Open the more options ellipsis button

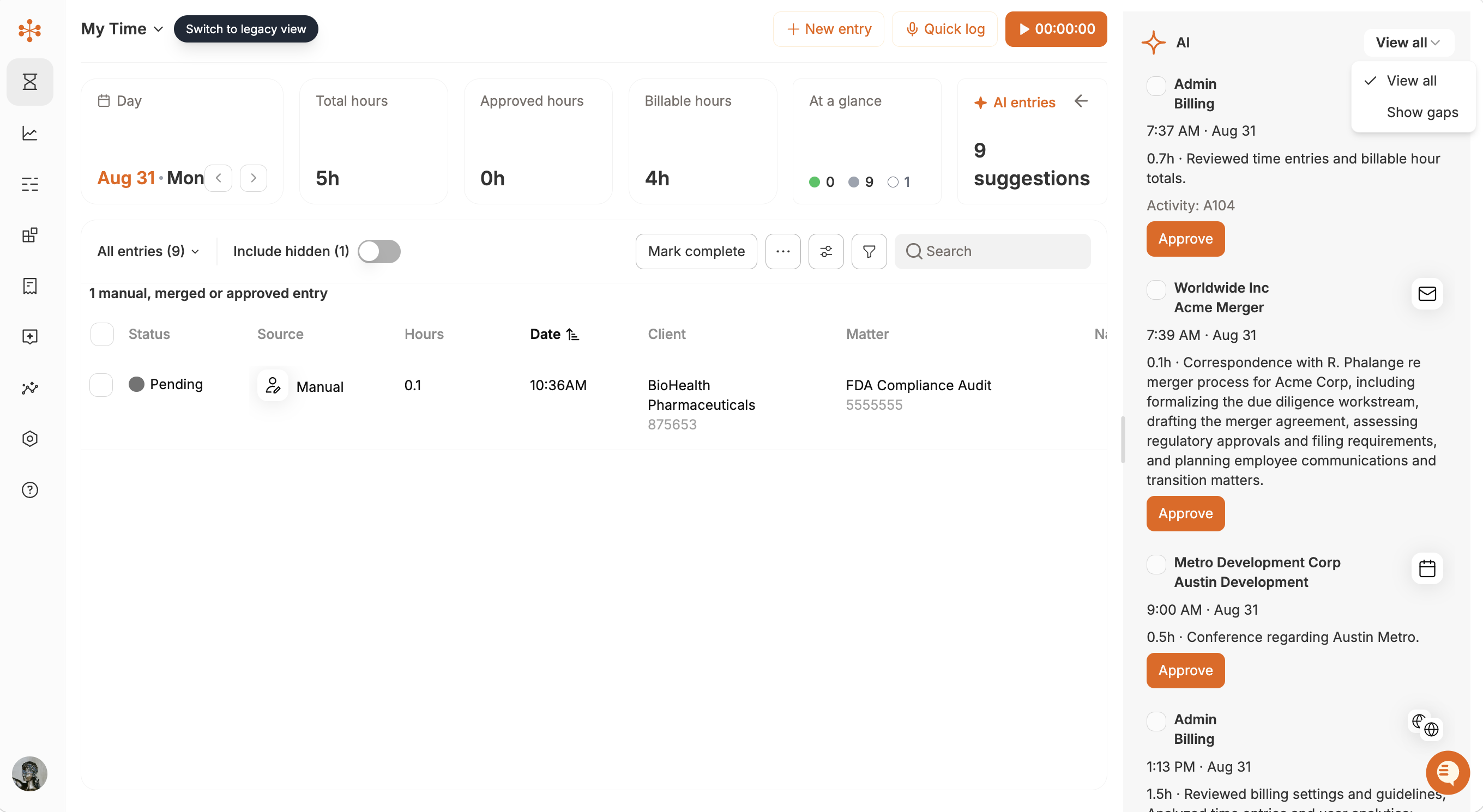(x=782, y=251)
